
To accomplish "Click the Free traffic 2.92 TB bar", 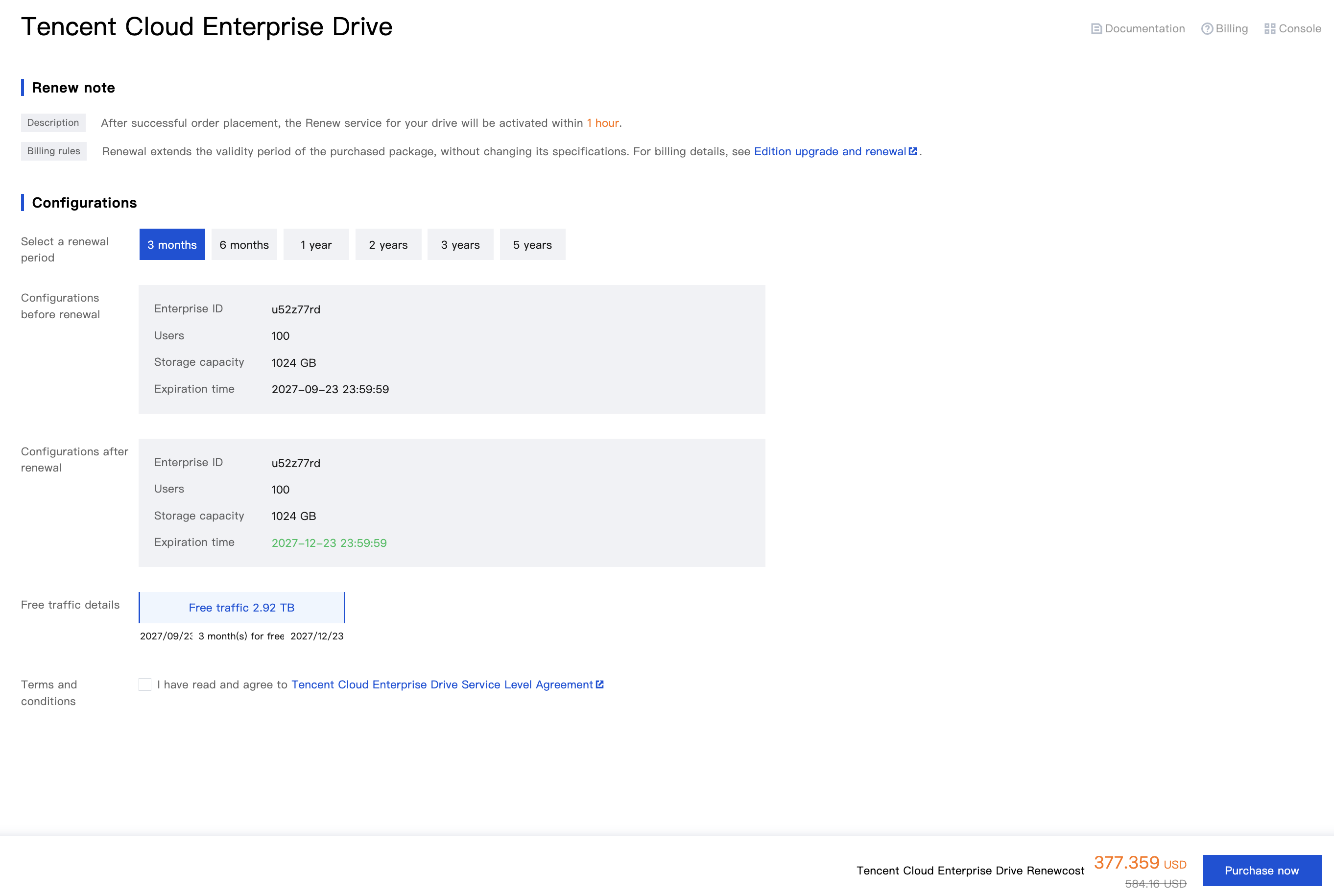I will tap(242, 608).
